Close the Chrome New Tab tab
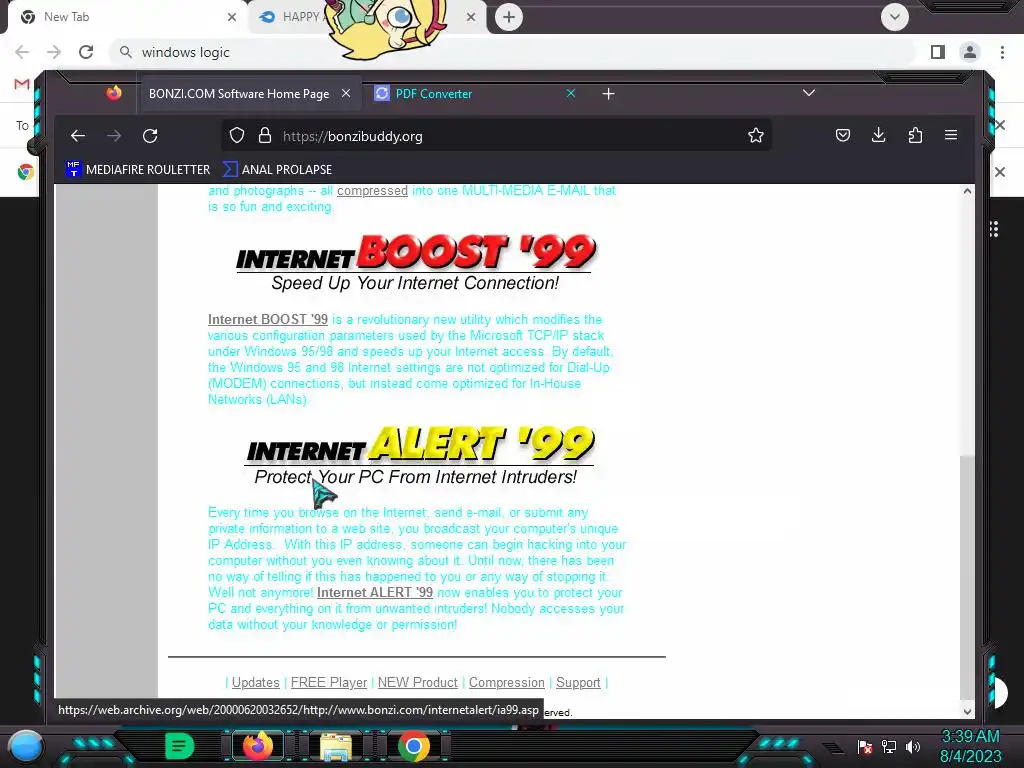1024x768 pixels. pyautogui.click(x=232, y=17)
